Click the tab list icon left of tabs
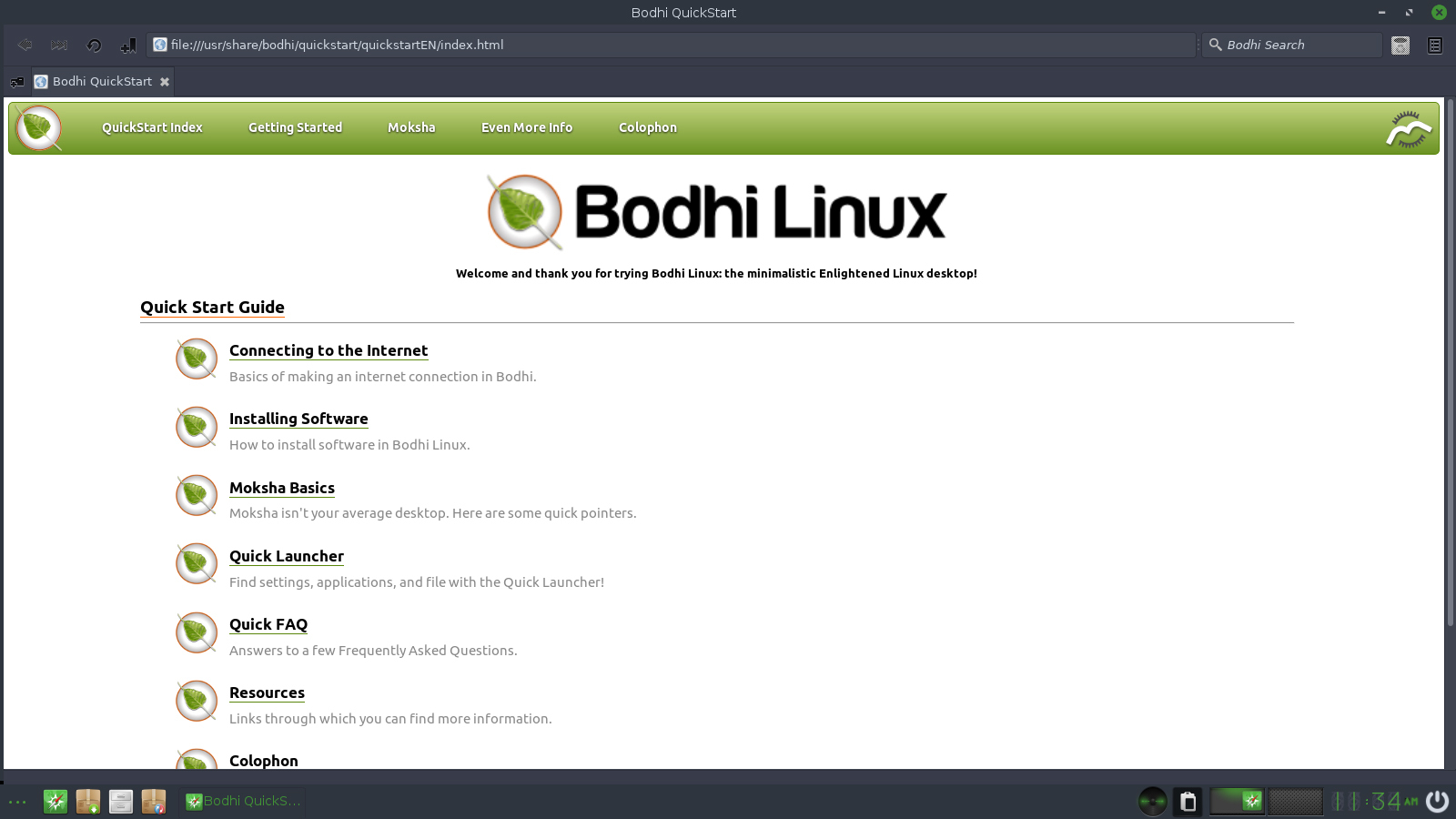The height and width of the screenshot is (819, 1456). (x=17, y=82)
